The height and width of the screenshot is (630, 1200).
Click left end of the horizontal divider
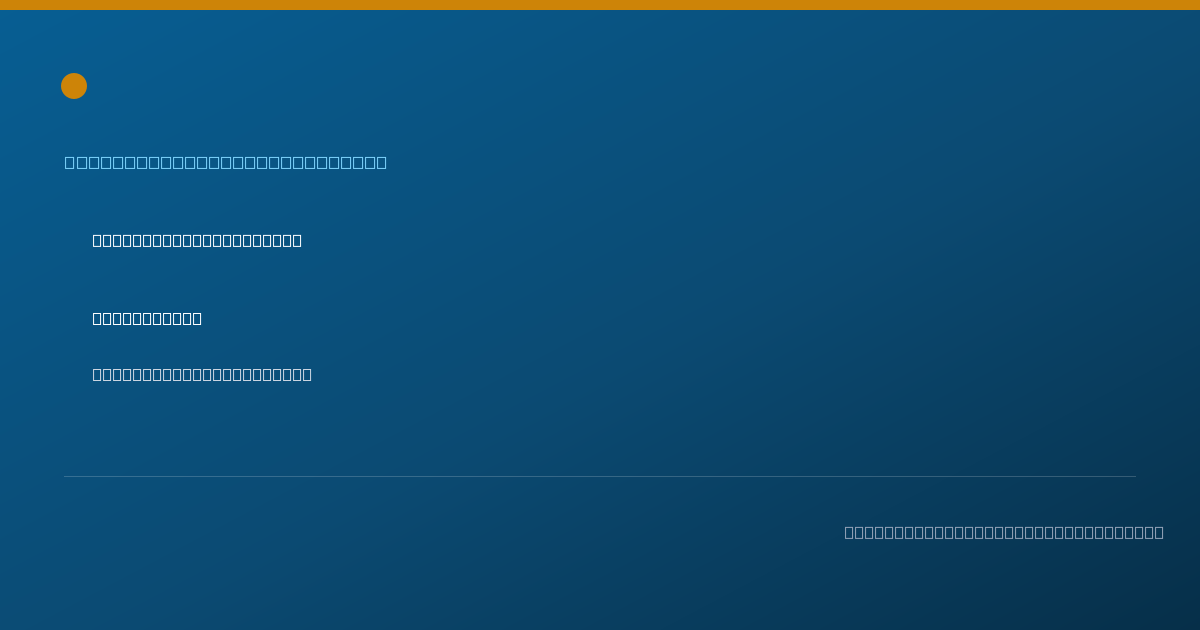point(65,476)
